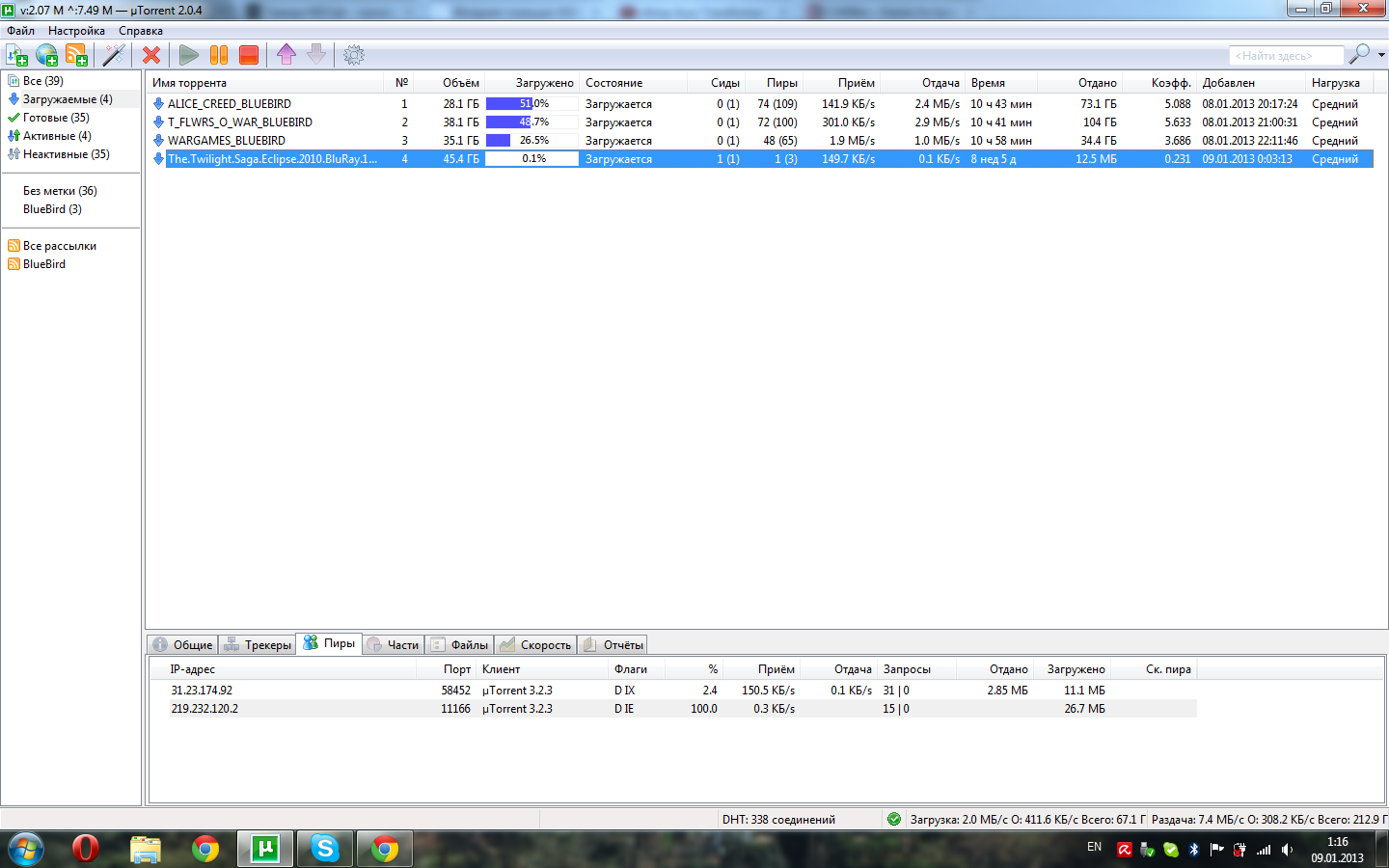This screenshot has width=1389, height=868.
Task: Open Preferences gear icon in toolbar
Action: point(354,55)
